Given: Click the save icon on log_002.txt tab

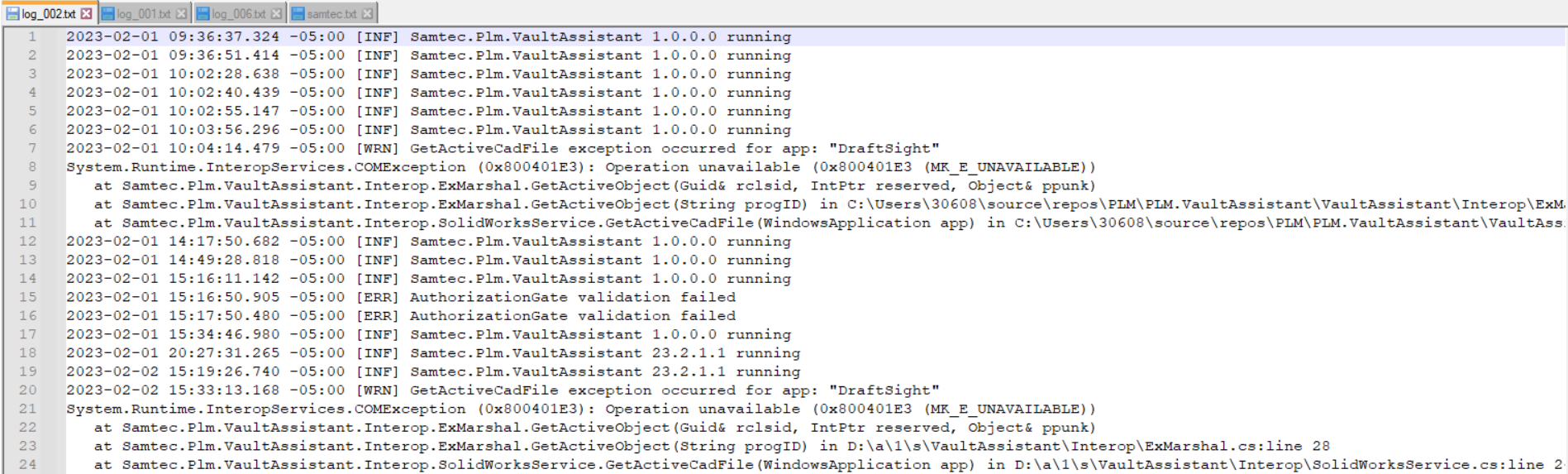Looking at the screenshot, I should (12, 14).
